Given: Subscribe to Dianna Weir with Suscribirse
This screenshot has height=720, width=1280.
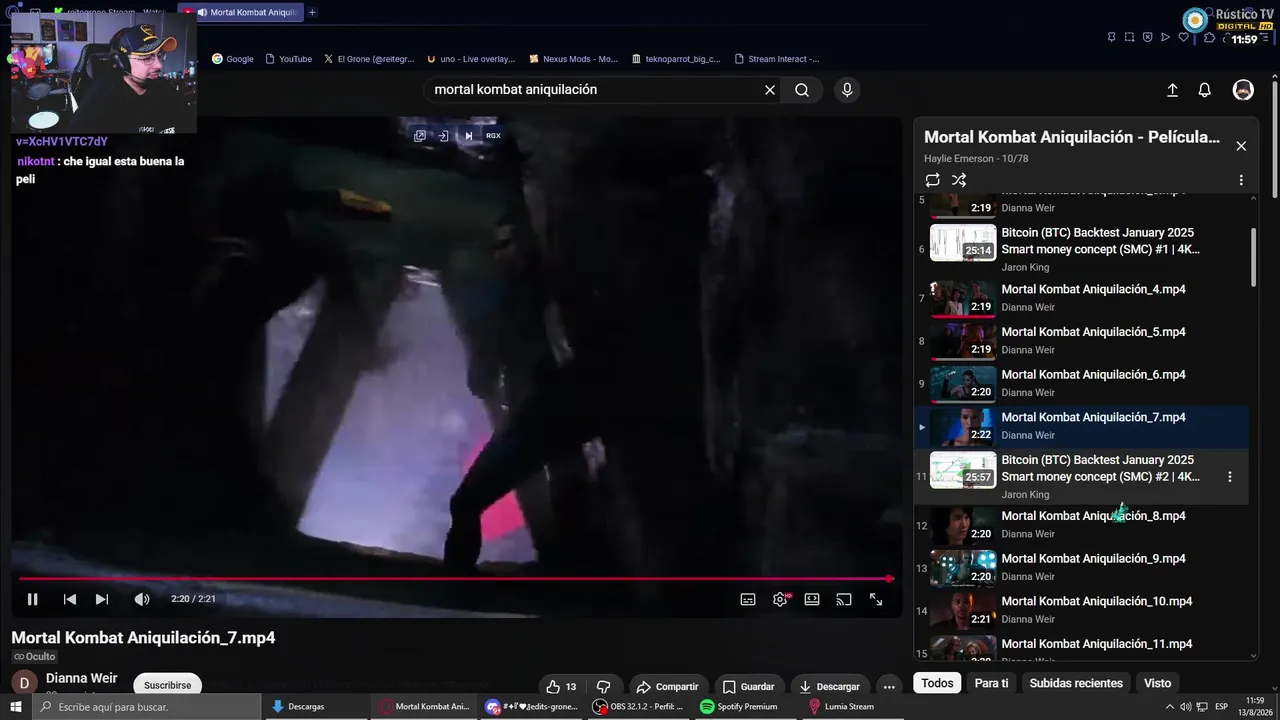Looking at the screenshot, I should click(167, 685).
